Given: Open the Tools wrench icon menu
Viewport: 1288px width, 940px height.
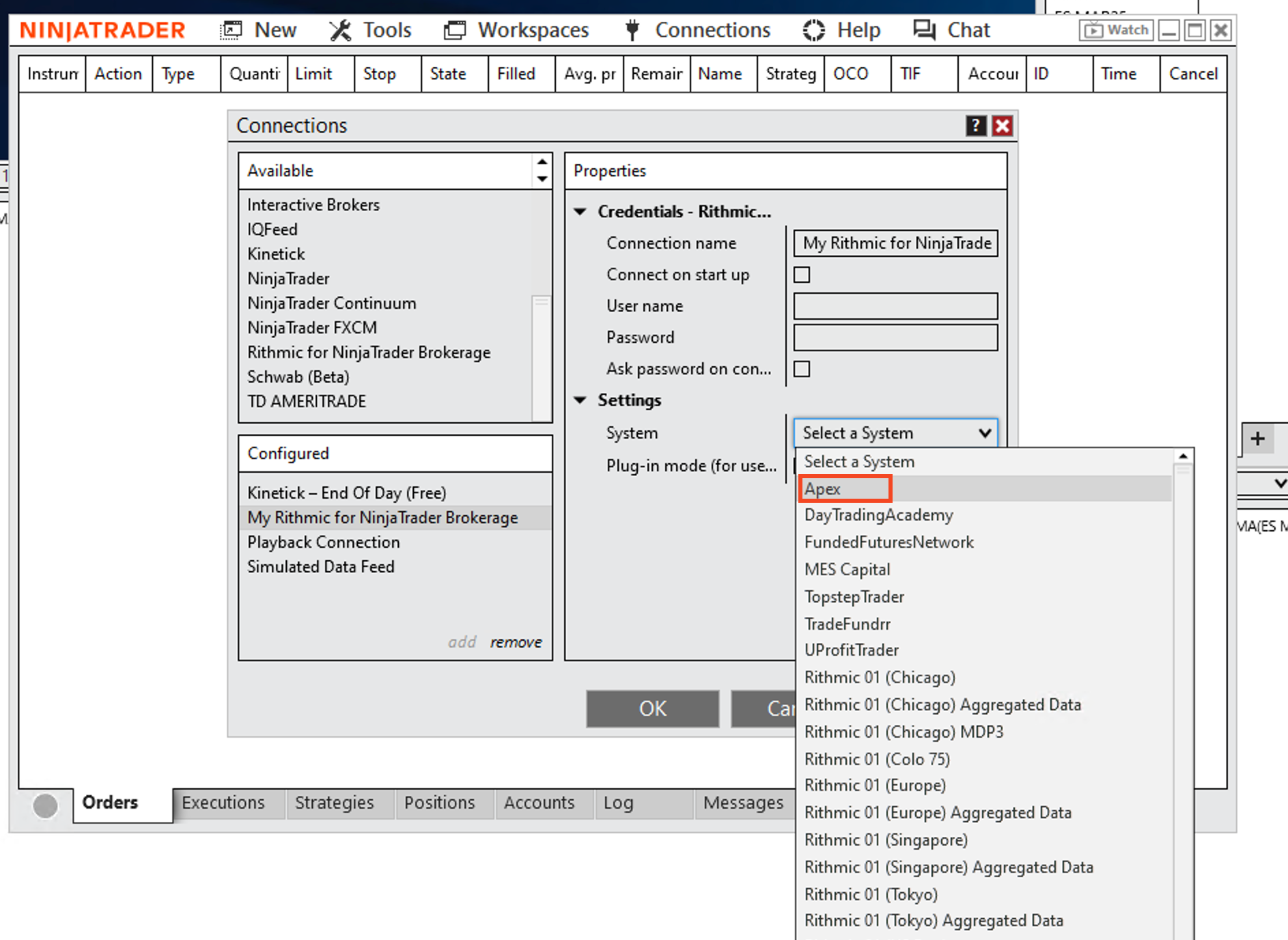Looking at the screenshot, I should point(339,30).
